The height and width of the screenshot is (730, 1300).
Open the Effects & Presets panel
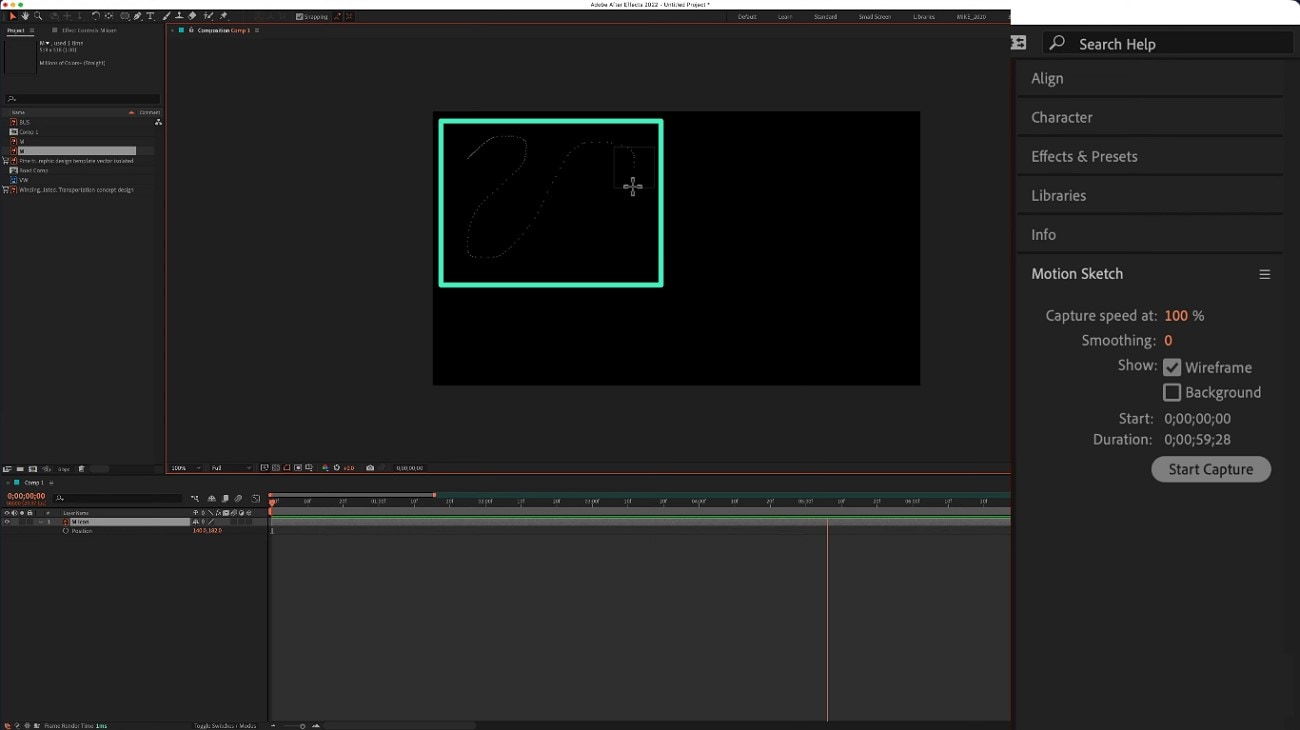point(1084,156)
